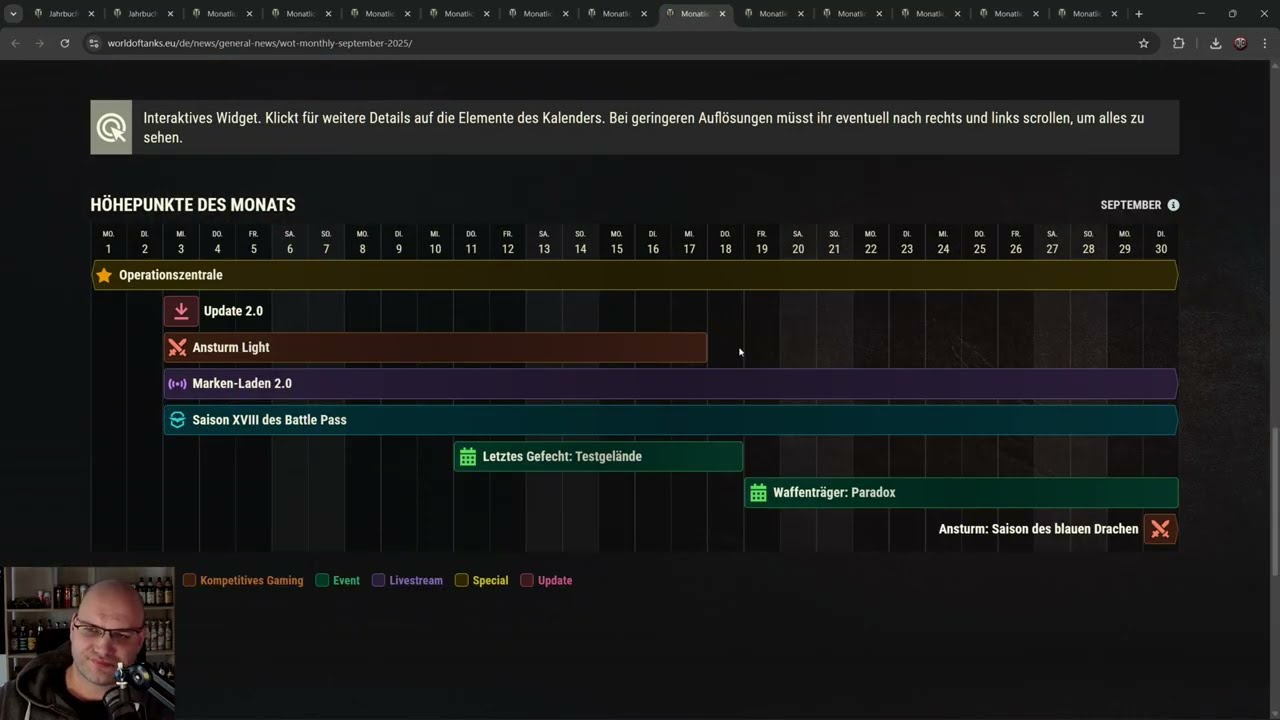Image resolution: width=1280 pixels, height=720 pixels.
Task: Select day 'MO. 15' in calendar header
Action: pyautogui.click(x=617, y=242)
